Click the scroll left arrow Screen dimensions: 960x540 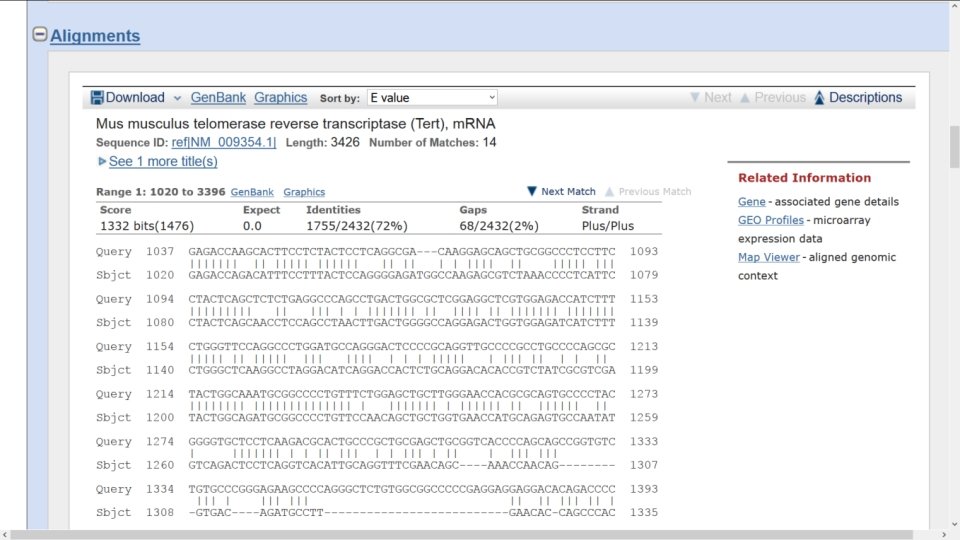click(5, 535)
